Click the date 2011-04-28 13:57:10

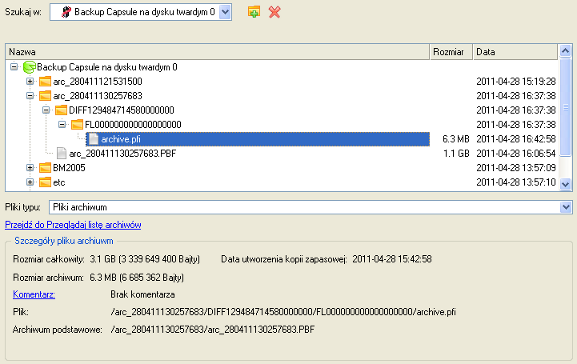point(516,182)
